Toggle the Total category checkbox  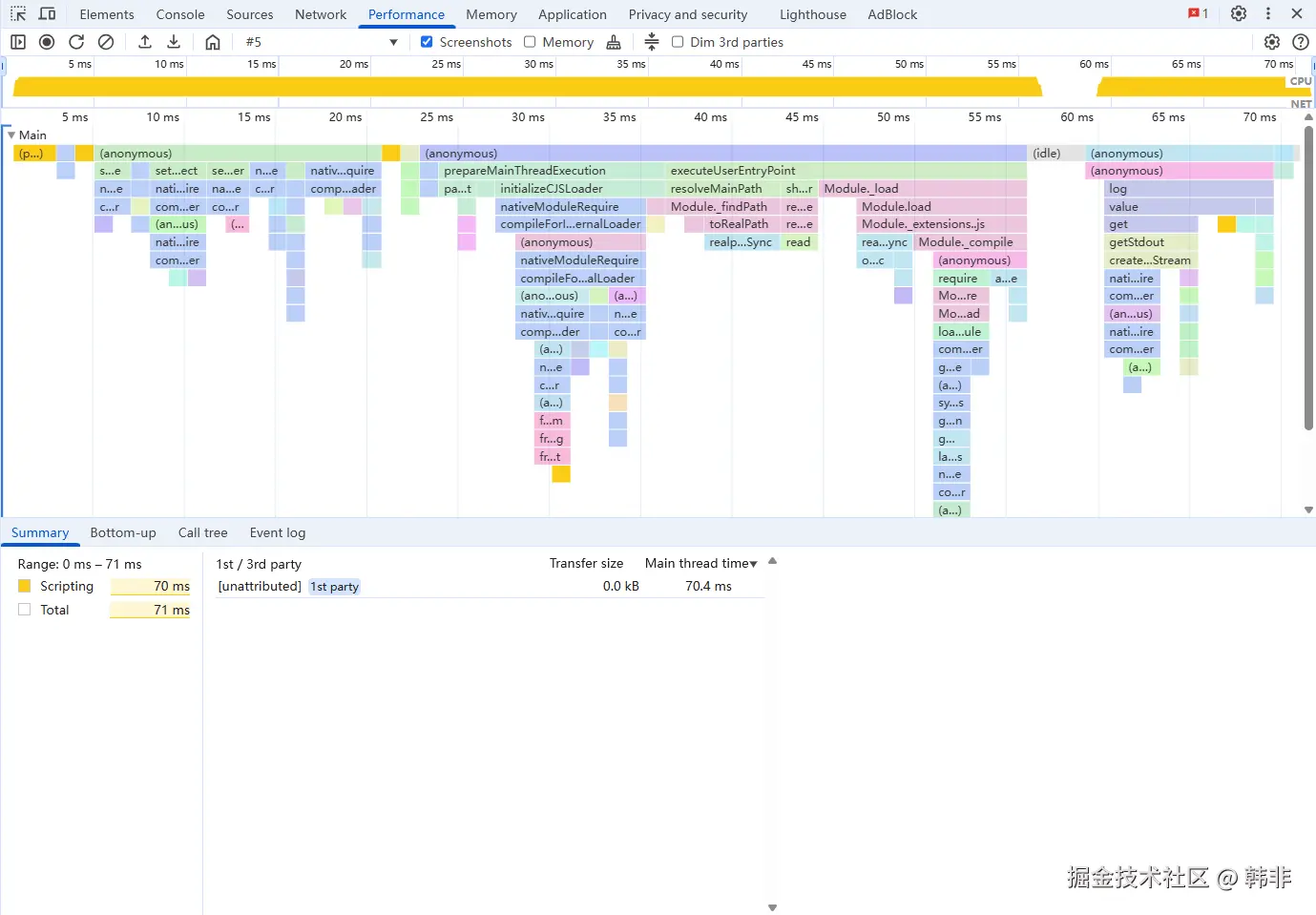[25, 610]
